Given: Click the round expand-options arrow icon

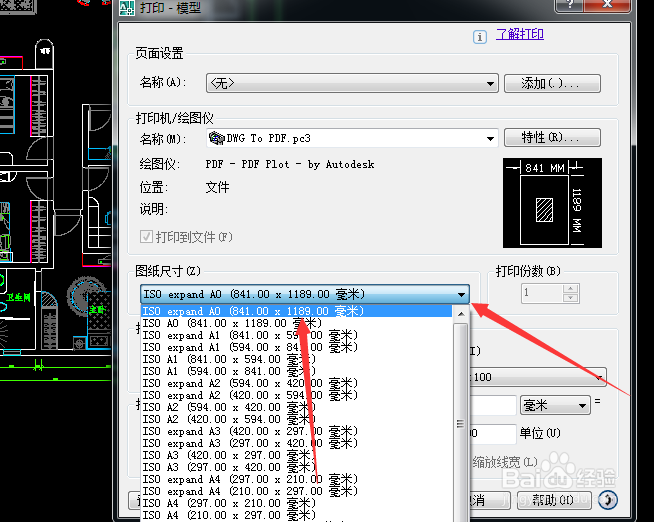Looking at the screenshot, I should click(x=608, y=499).
